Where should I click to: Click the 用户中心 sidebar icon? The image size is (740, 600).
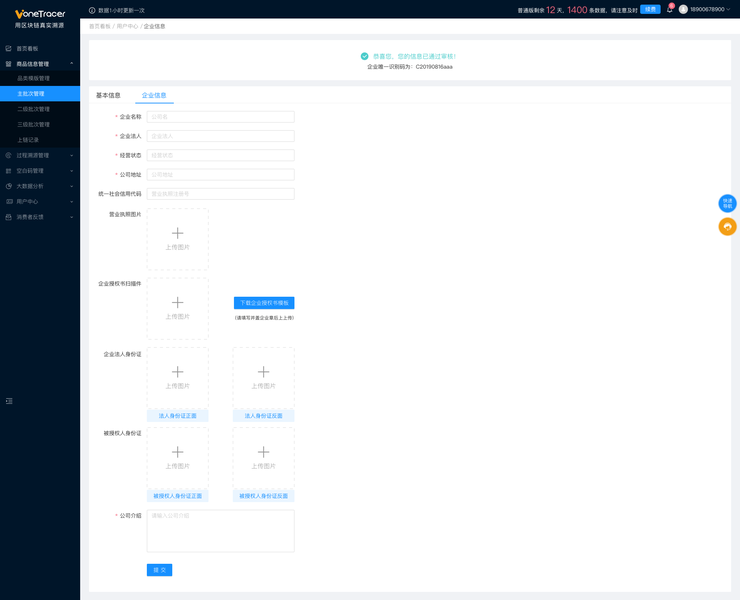pos(8,202)
